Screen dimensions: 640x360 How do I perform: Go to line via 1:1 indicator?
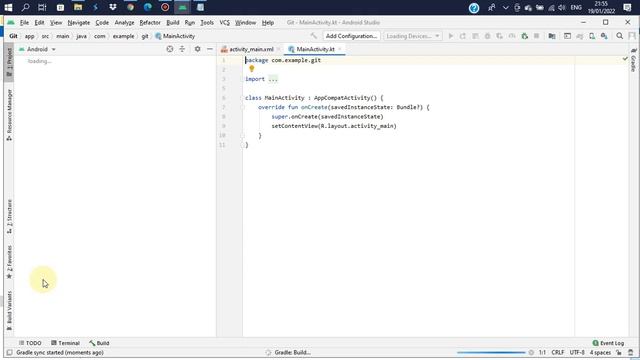click(542, 352)
